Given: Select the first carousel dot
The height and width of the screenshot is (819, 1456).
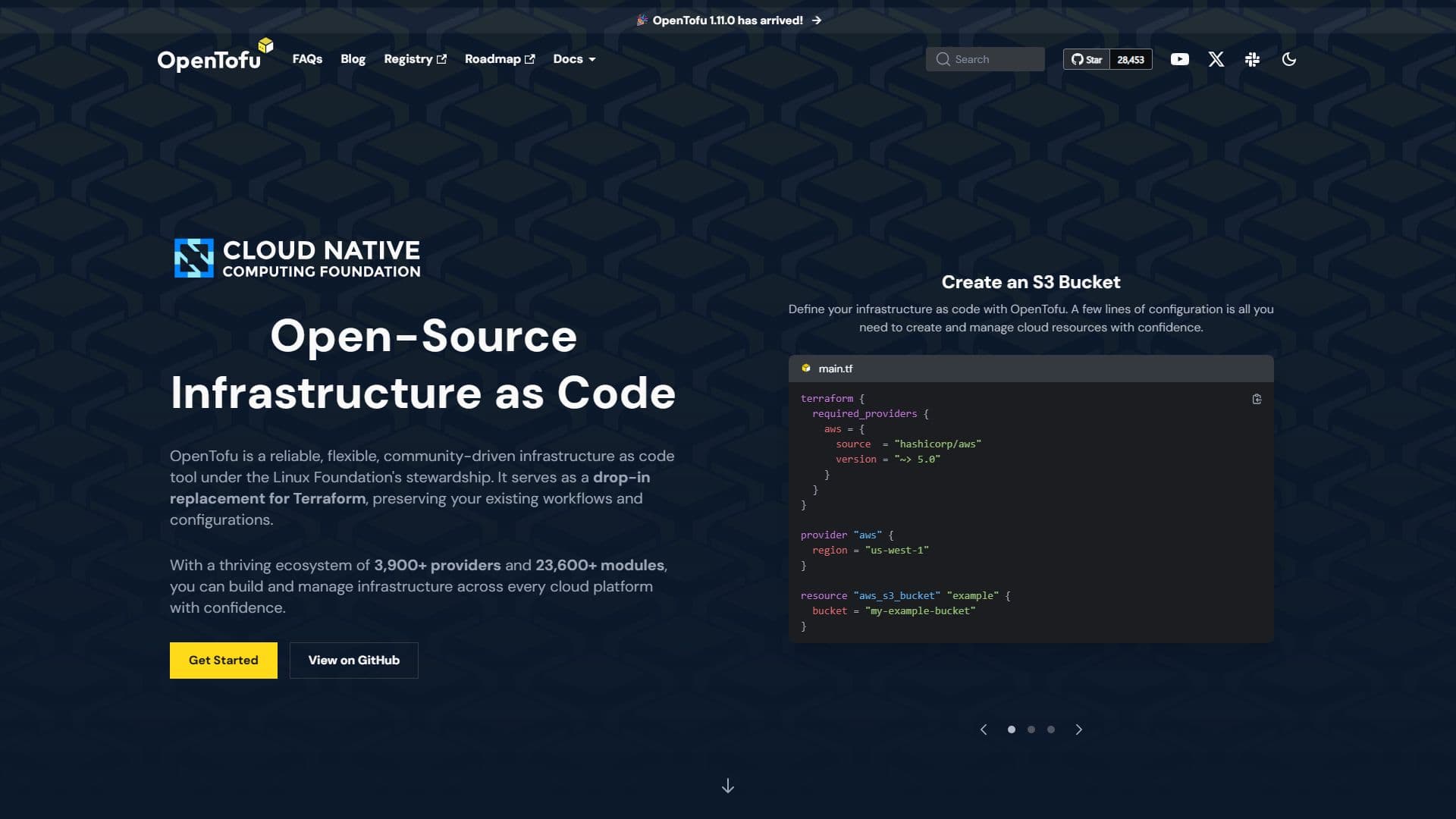Looking at the screenshot, I should click(x=1011, y=730).
